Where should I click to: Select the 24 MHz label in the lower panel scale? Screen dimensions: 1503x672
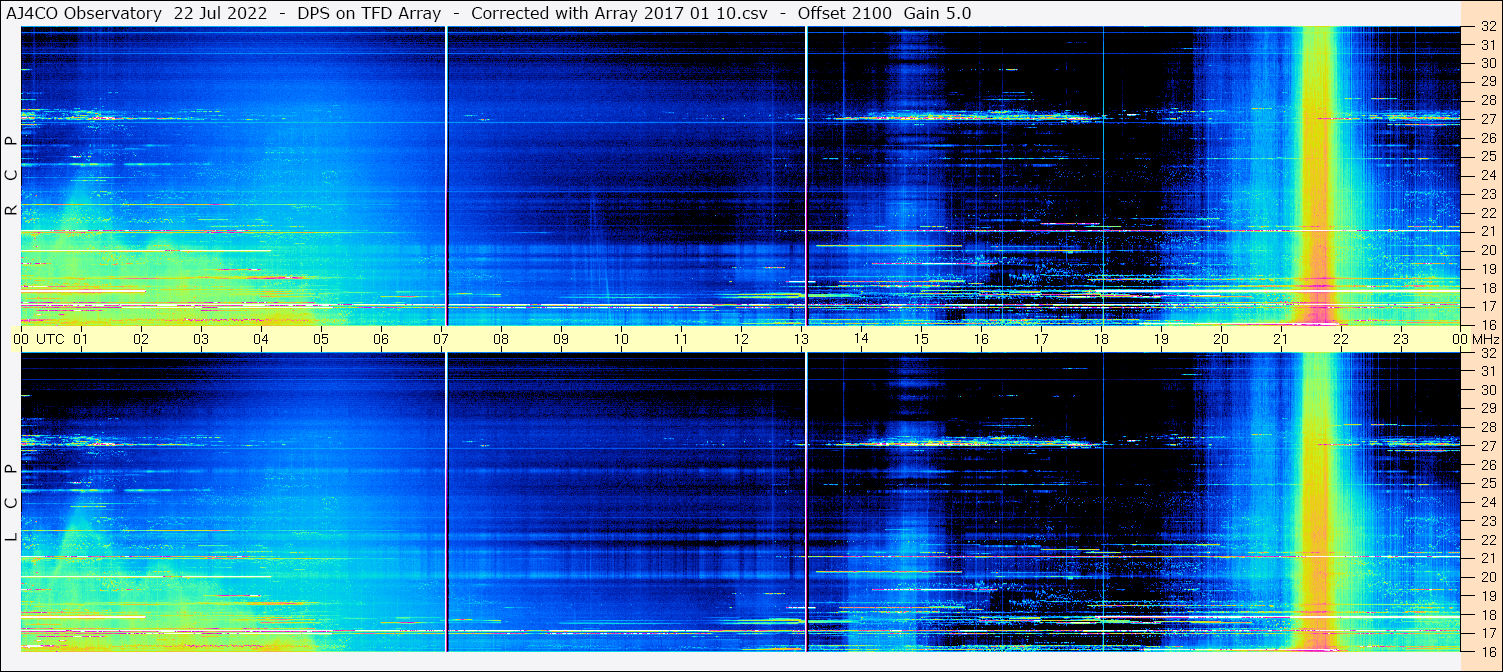tap(1487, 502)
